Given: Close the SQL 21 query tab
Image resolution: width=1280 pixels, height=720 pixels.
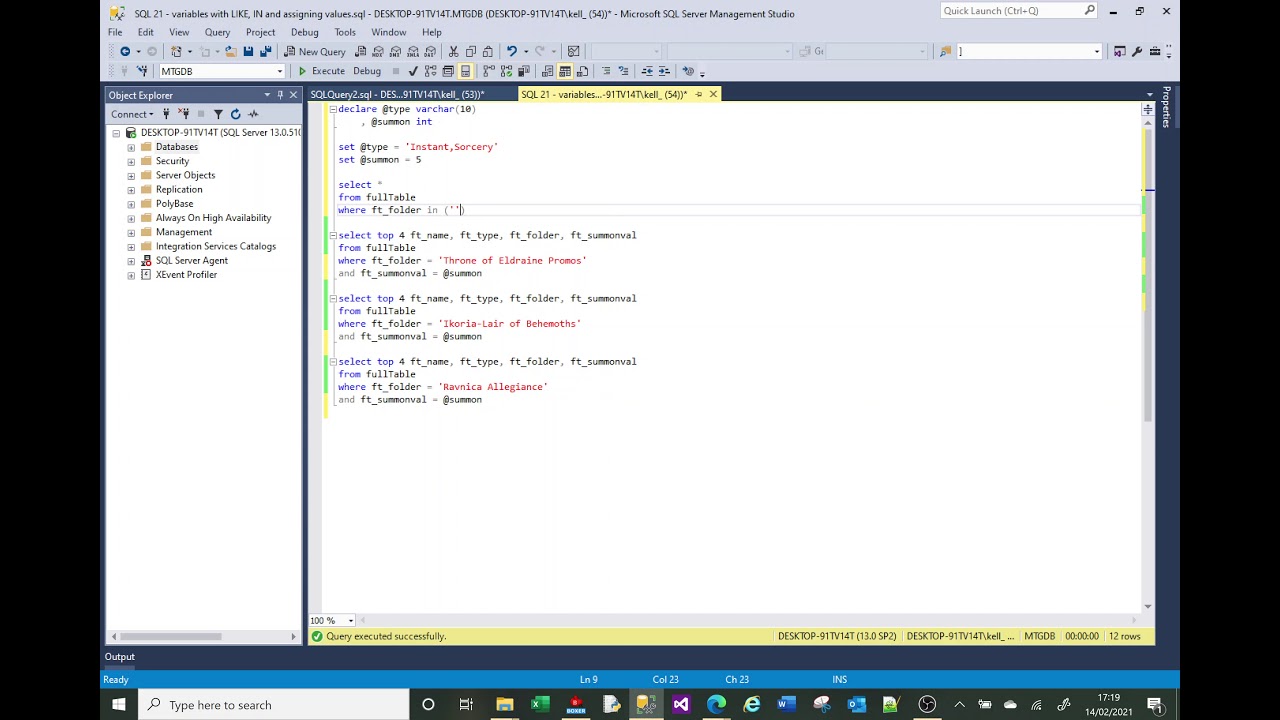Looking at the screenshot, I should coord(713,94).
